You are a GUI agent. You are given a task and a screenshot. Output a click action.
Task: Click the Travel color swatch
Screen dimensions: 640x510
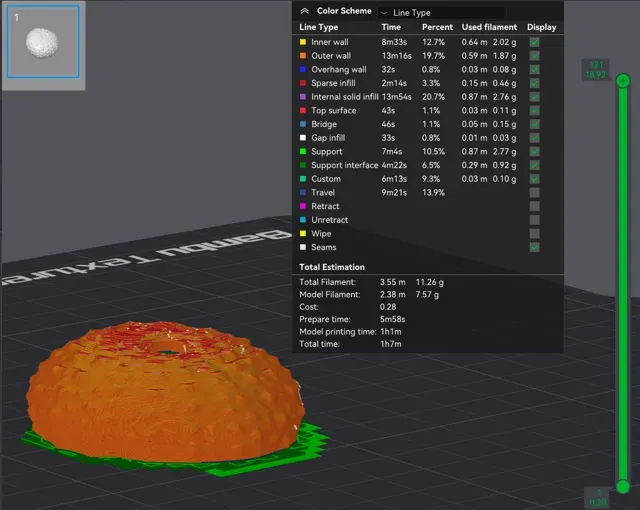click(x=303, y=193)
